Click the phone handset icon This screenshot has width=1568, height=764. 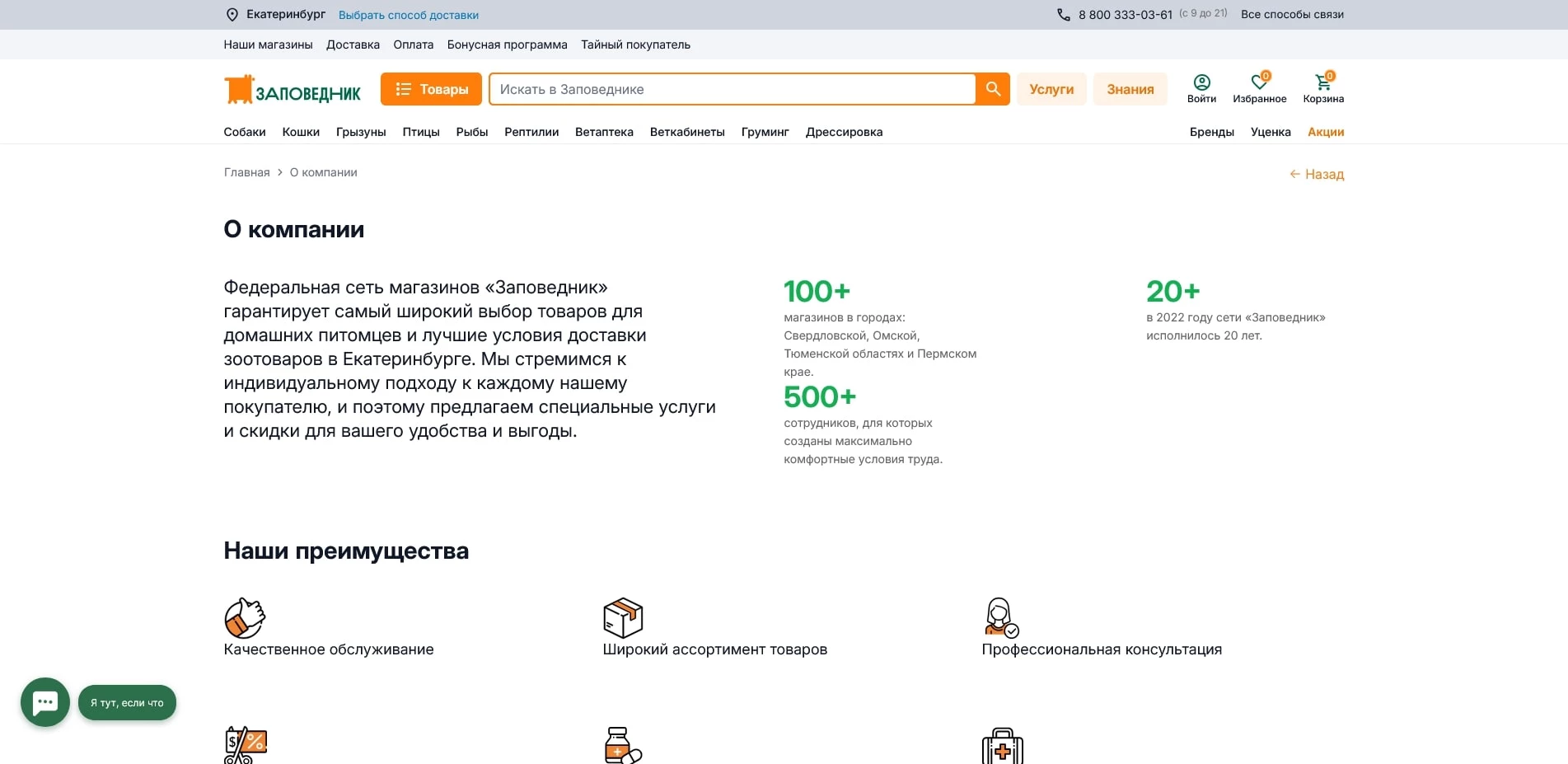tap(1061, 14)
